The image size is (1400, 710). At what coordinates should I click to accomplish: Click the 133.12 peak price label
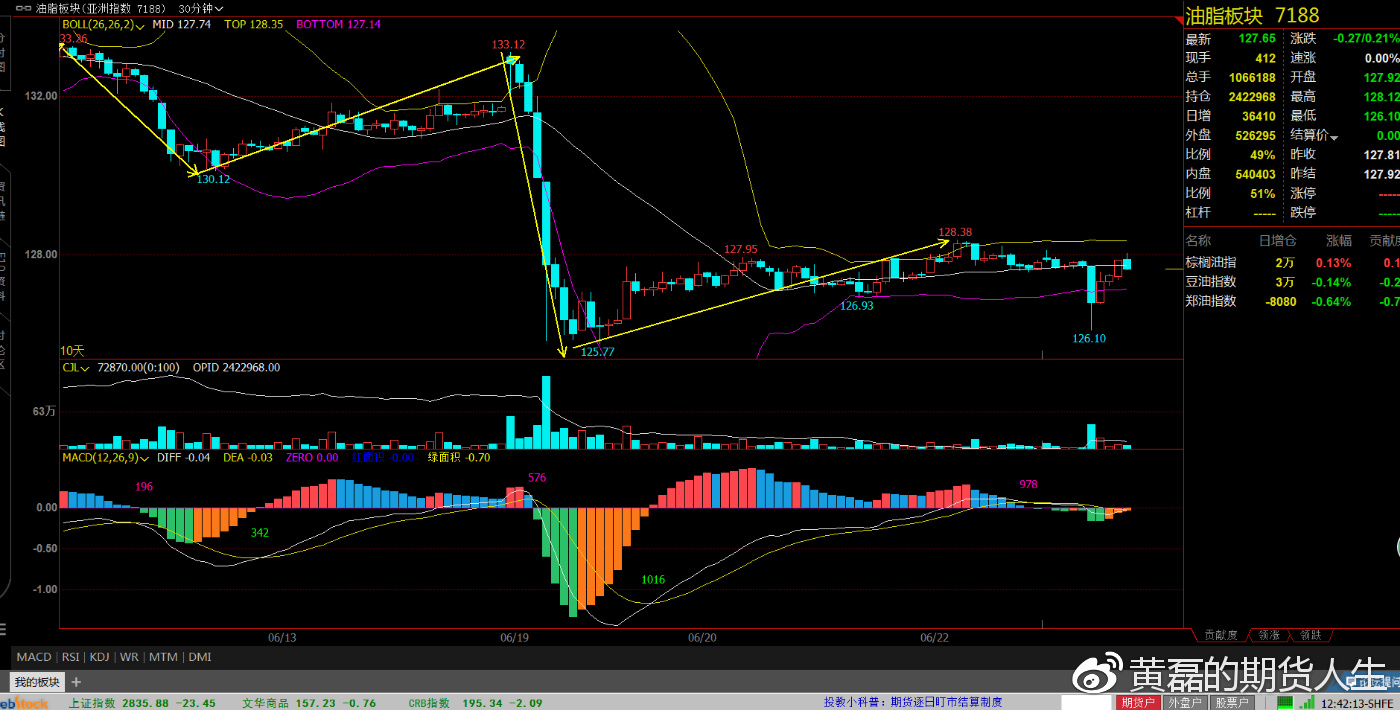(x=508, y=44)
